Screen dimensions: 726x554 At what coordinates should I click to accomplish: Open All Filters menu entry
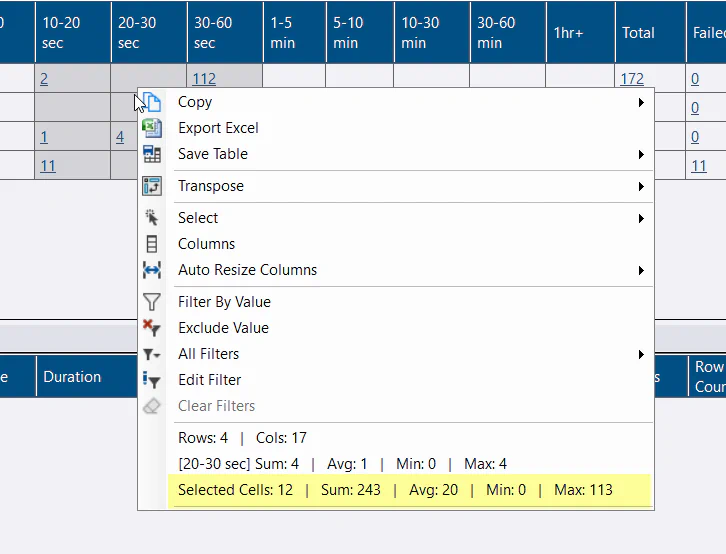(x=396, y=354)
